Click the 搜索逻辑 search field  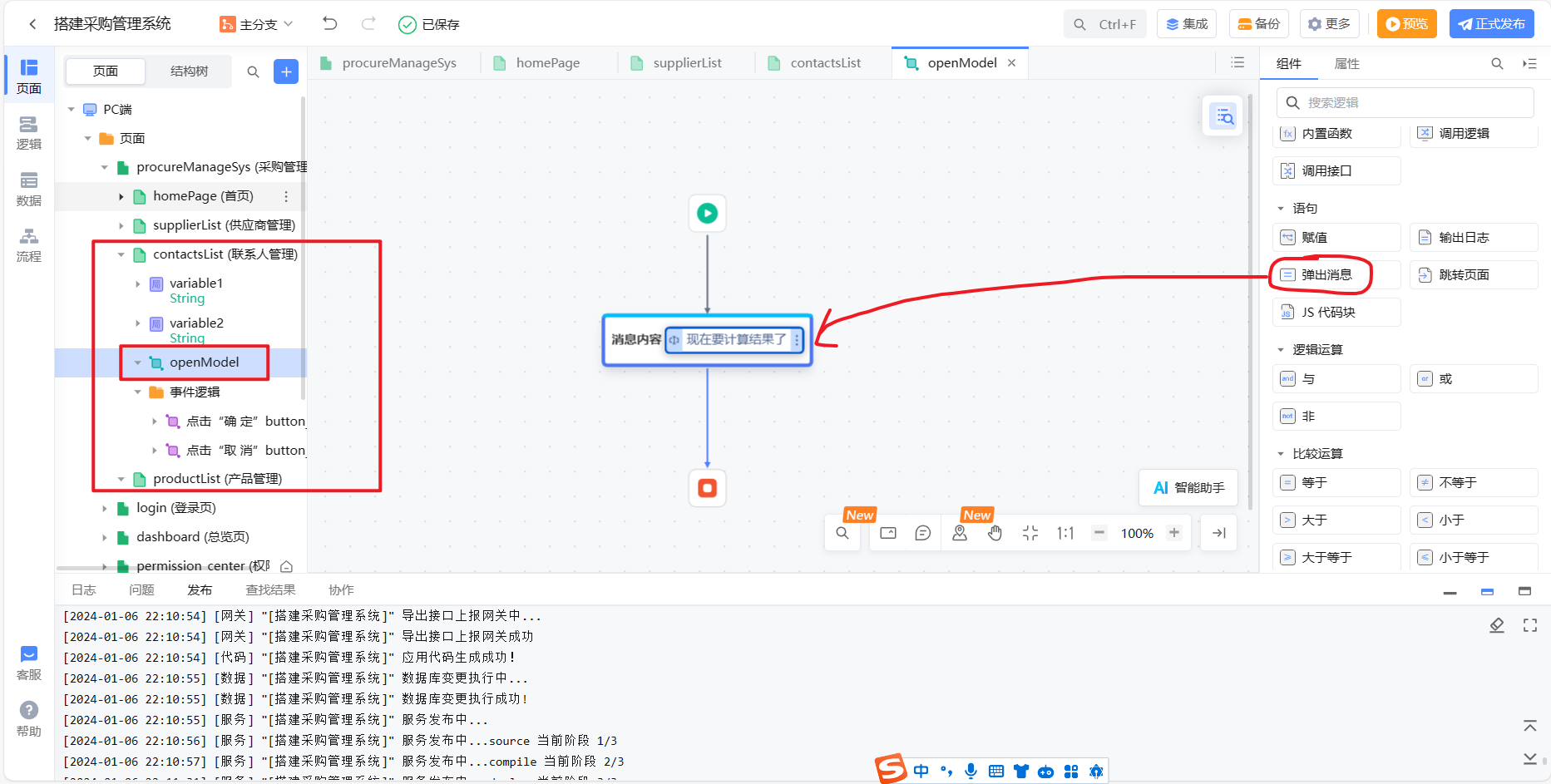[x=1405, y=103]
